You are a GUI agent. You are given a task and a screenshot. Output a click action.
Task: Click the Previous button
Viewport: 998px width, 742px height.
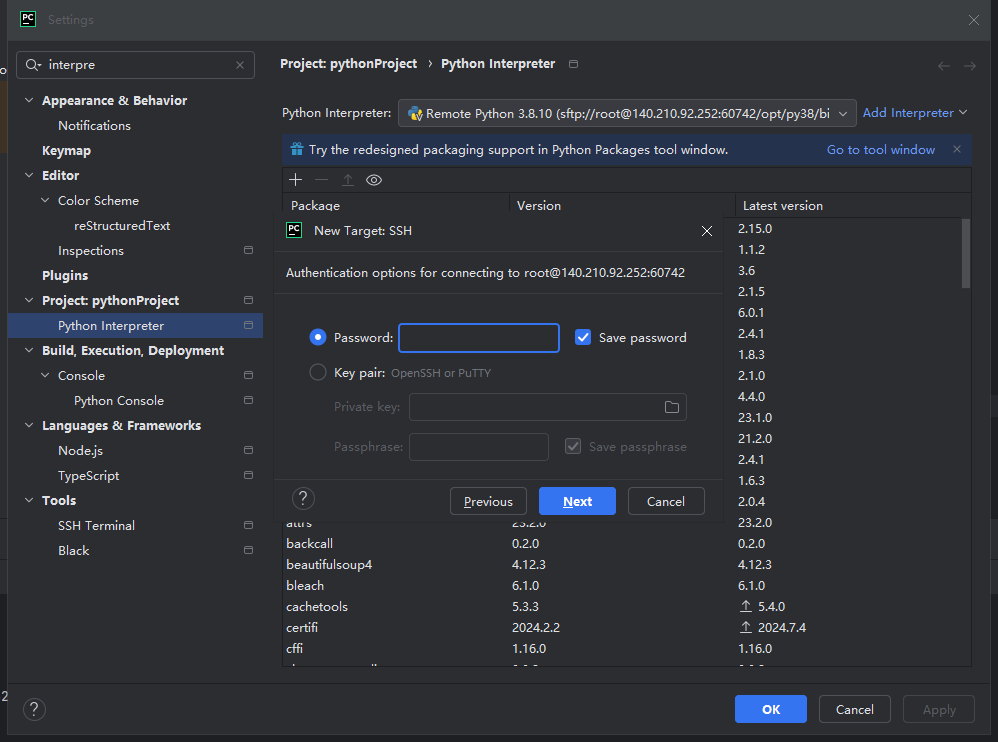click(x=488, y=501)
